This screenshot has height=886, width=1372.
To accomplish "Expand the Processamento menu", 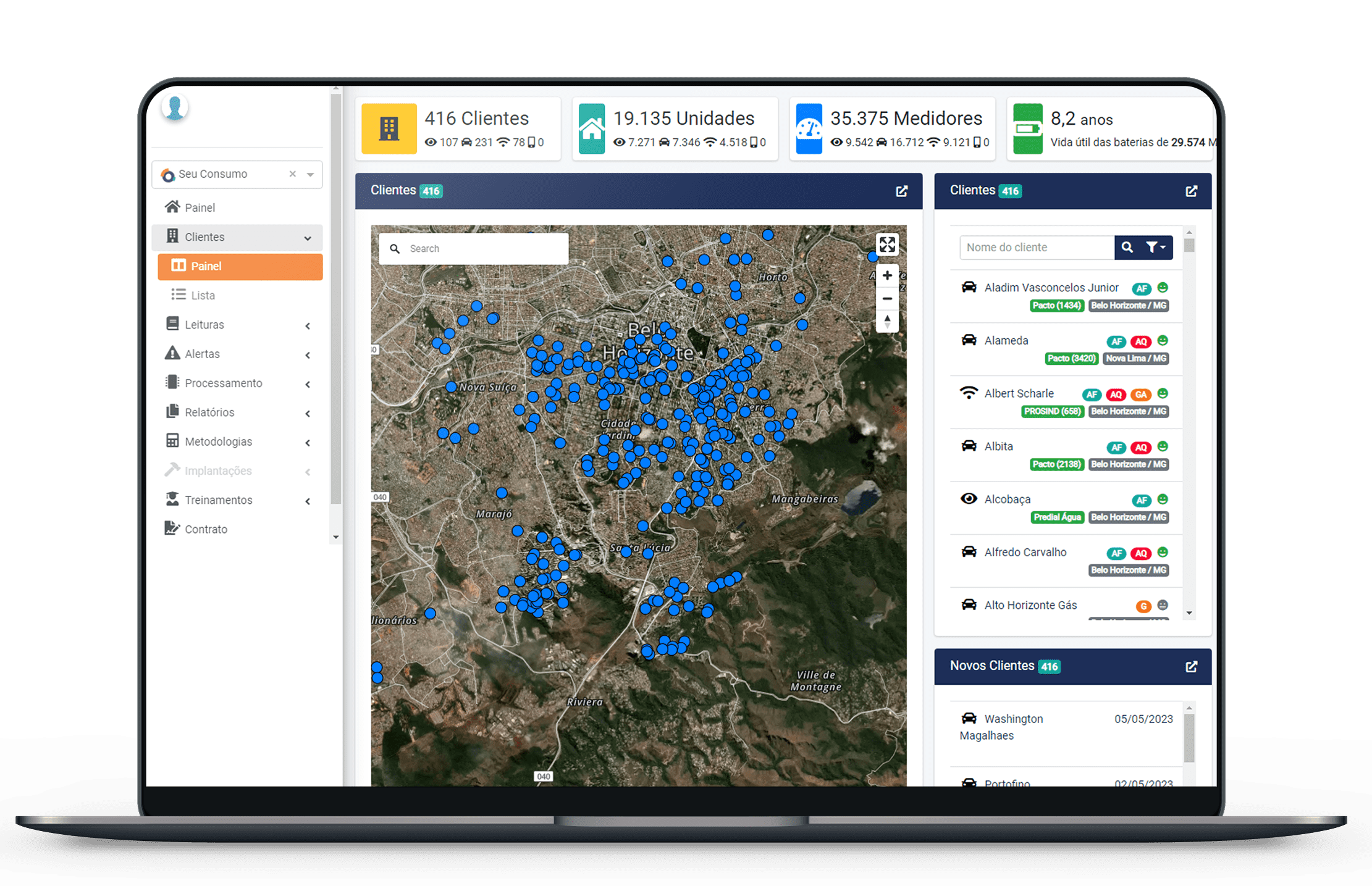I will tap(238, 383).
